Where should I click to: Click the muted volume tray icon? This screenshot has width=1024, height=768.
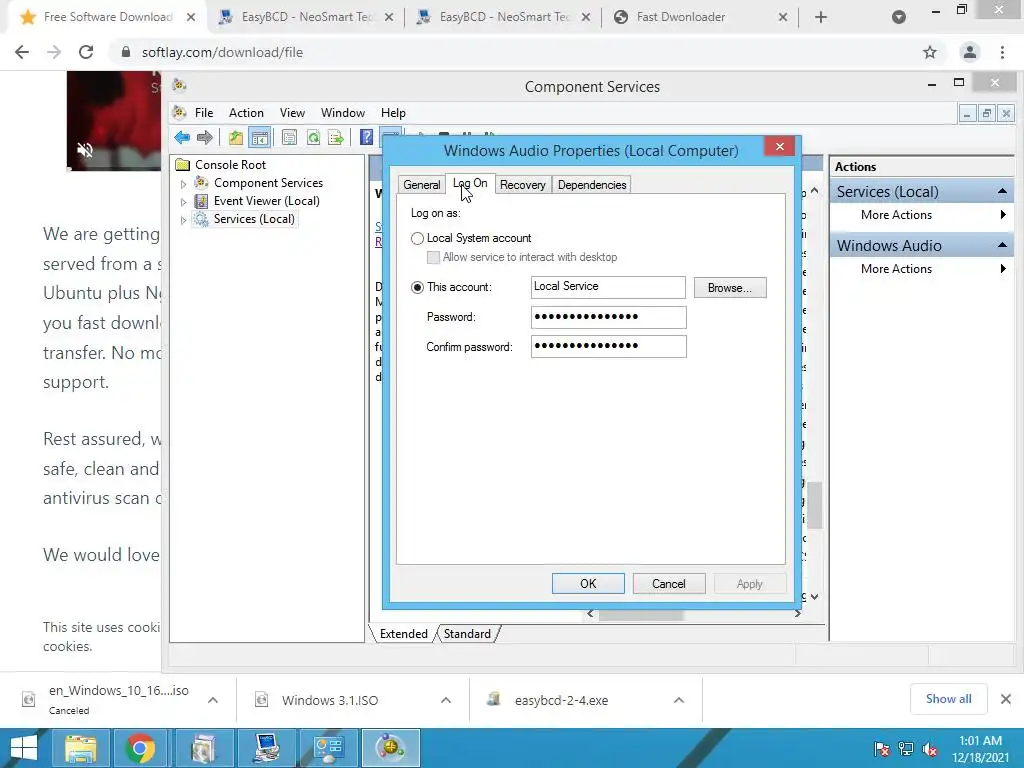(930, 749)
